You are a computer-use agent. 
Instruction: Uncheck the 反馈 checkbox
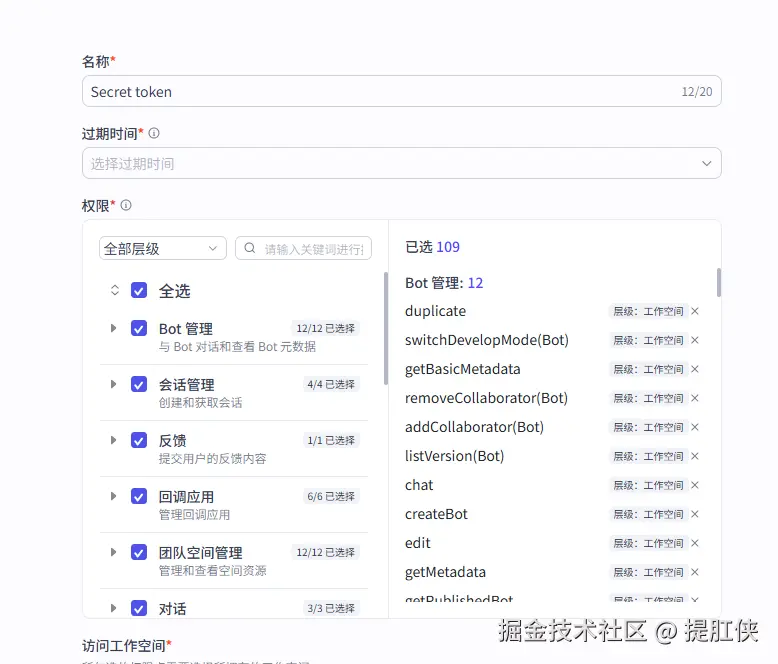click(139, 440)
